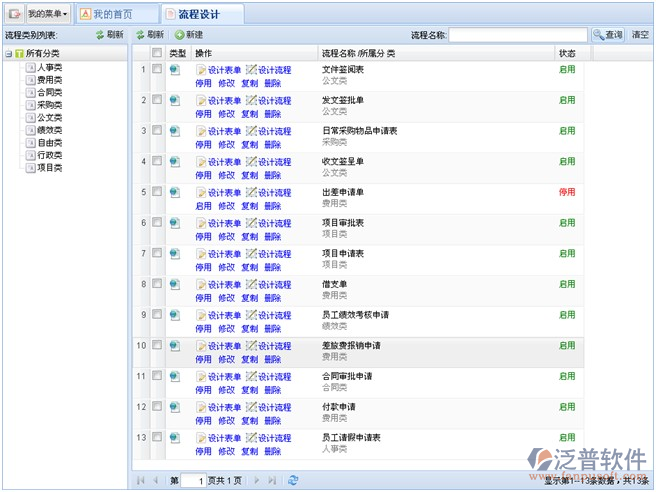Viewport: 657px width, 492px height.
Task: Check the select-all checkbox in the table header
Action: point(156,52)
